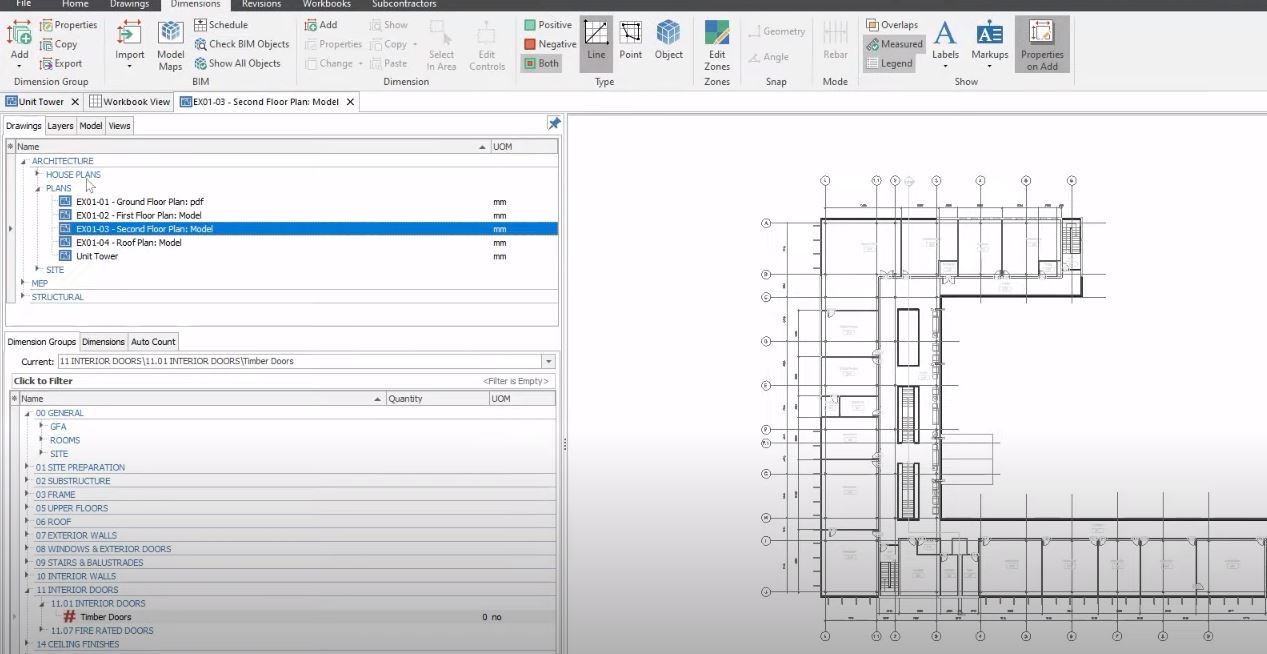Expand the STRUCTURAL node

pyautogui.click(x=23, y=297)
